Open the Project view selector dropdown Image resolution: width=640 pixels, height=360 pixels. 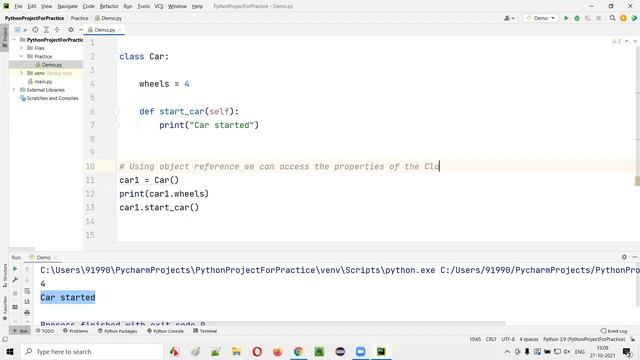pos(20,30)
